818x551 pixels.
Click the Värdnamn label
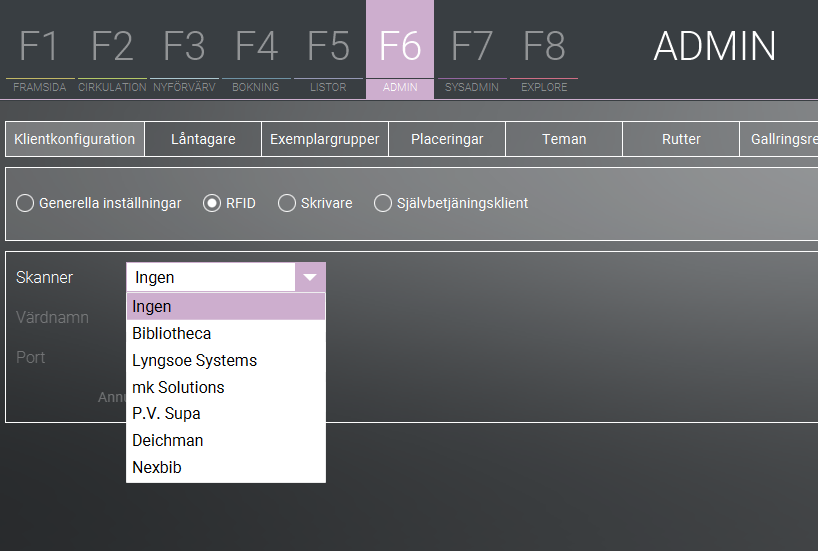coord(52,317)
